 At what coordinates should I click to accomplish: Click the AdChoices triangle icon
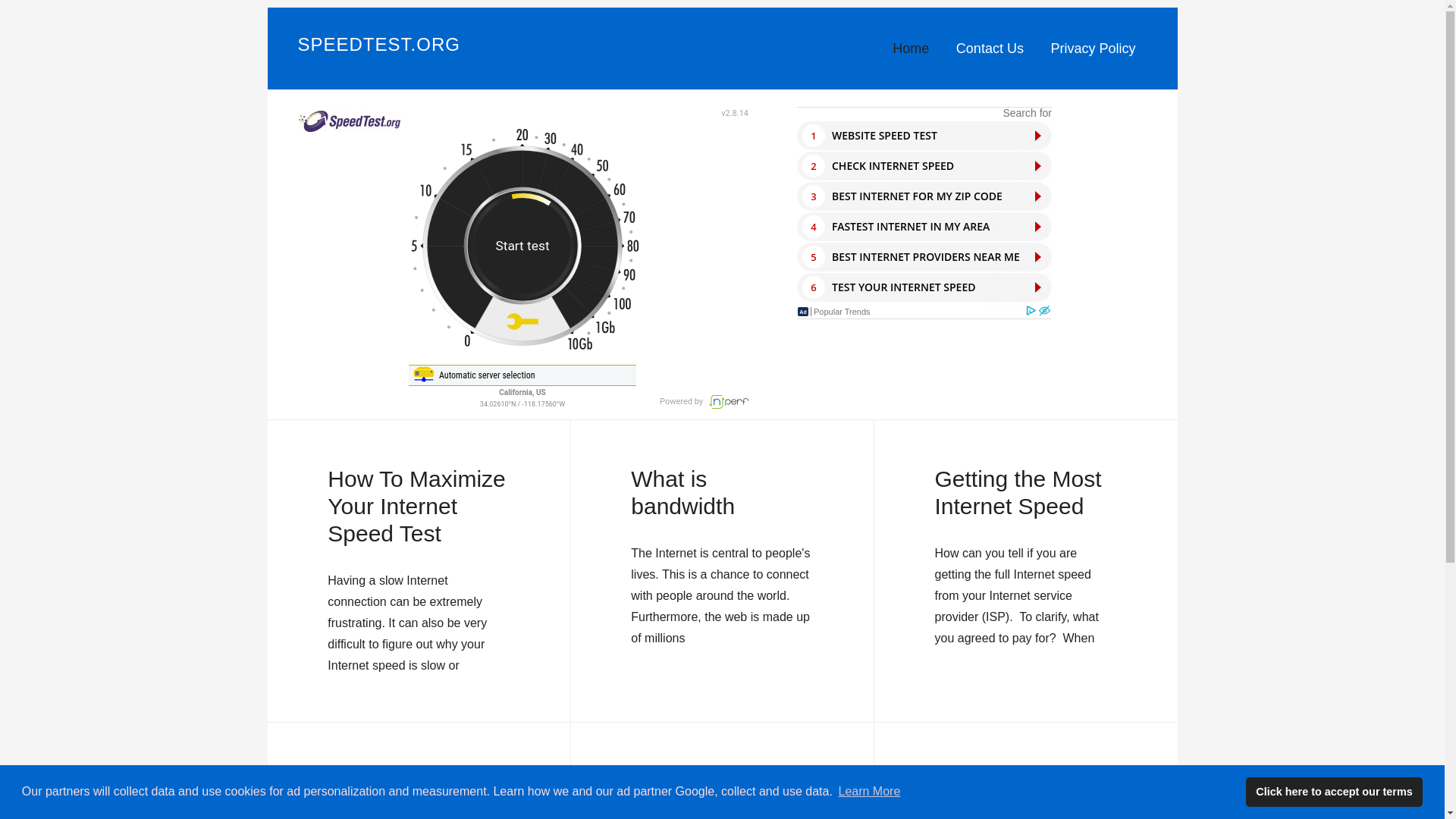point(1031,311)
